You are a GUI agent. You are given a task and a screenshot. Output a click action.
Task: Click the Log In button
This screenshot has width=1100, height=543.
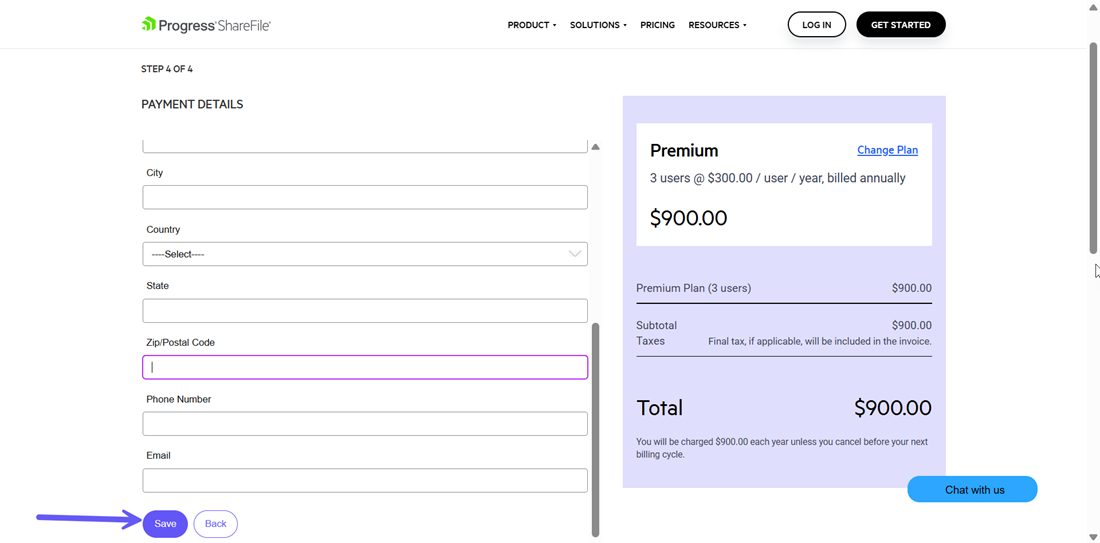tap(816, 25)
